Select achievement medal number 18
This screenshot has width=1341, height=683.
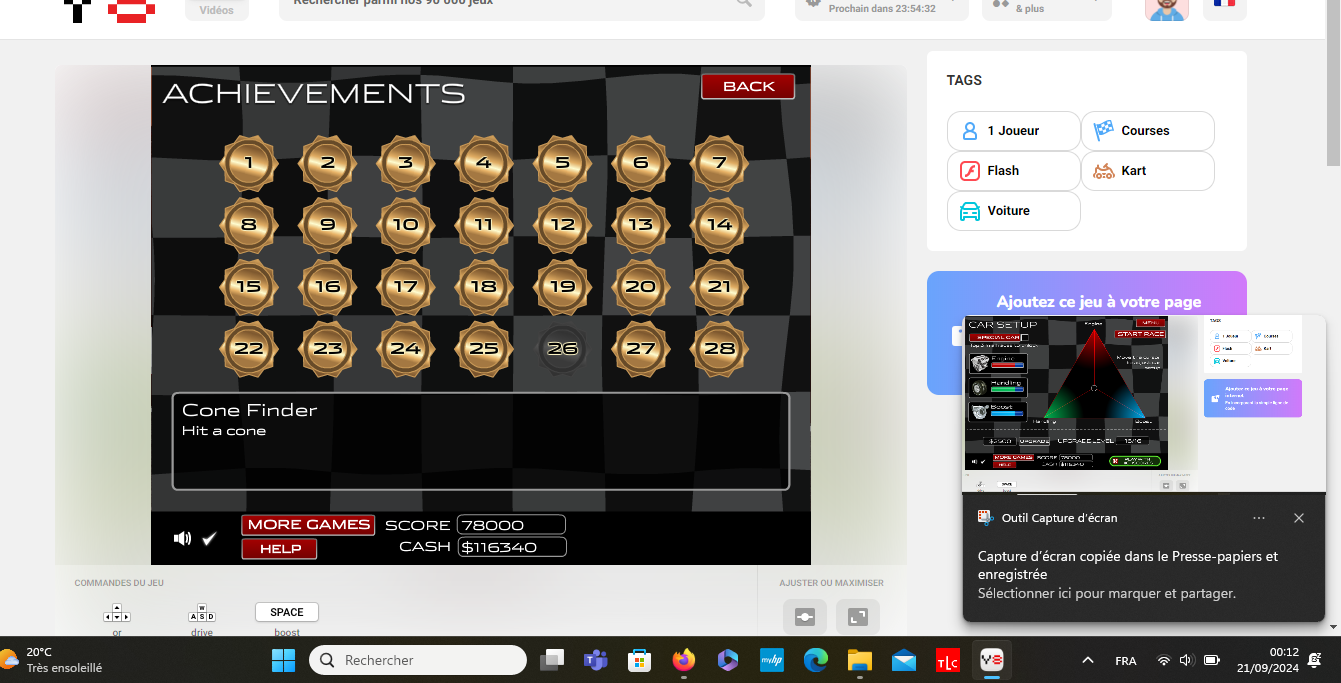coord(484,287)
